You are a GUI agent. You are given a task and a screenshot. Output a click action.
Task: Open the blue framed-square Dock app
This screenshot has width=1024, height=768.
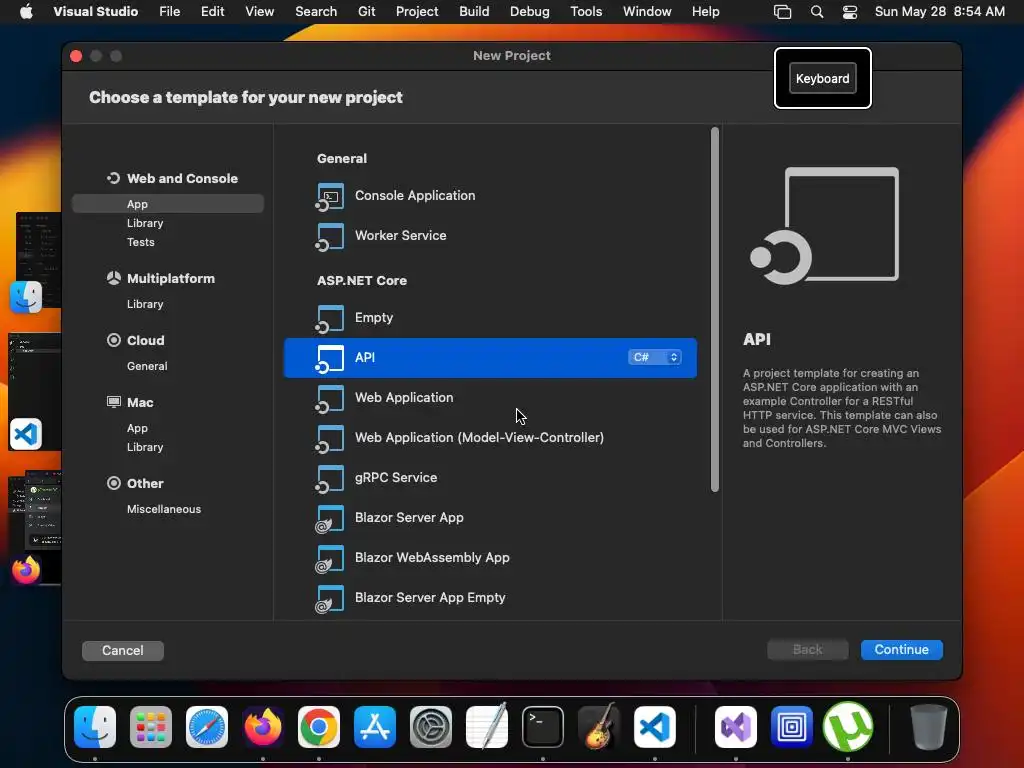coord(792,727)
